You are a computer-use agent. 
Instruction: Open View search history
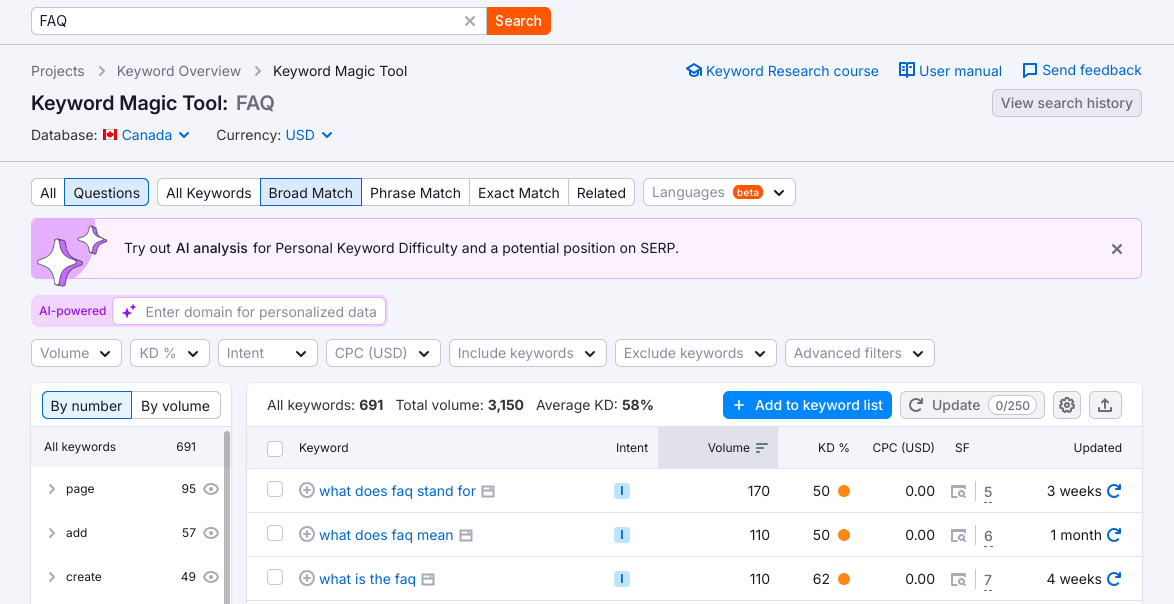click(1066, 103)
